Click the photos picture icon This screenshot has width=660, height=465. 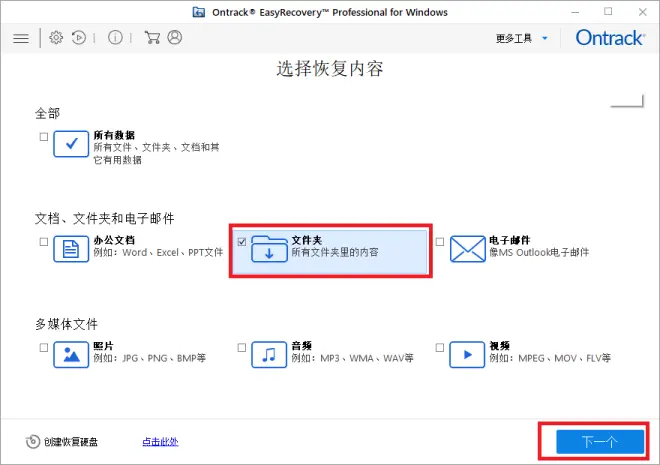point(71,355)
